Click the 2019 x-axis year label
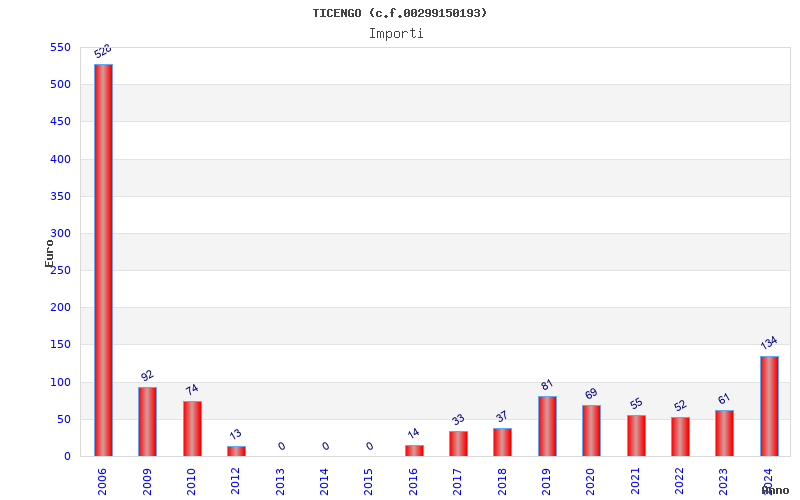Viewport: 800px width, 500px height. (x=546, y=482)
